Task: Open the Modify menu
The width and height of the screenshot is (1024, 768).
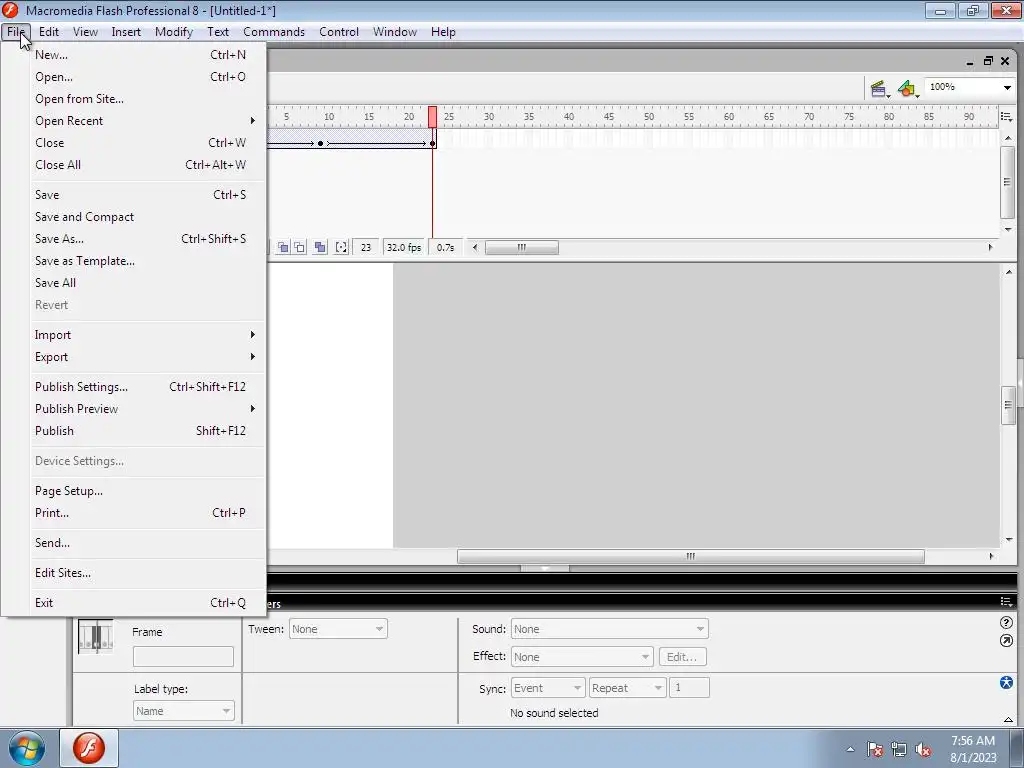Action: click(x=174, y=32)
